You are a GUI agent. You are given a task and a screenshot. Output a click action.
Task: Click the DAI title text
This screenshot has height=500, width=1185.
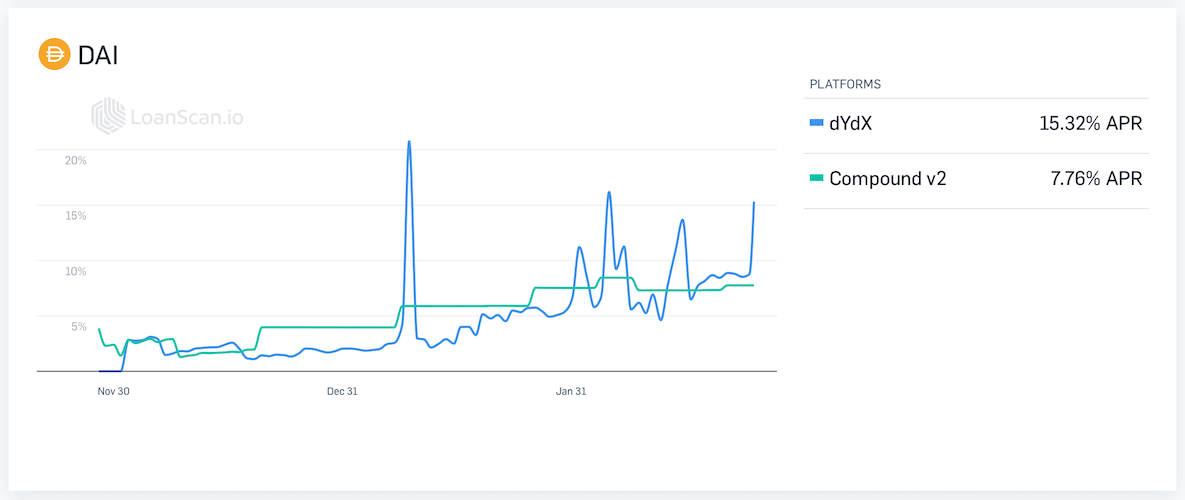pos(98,55)
